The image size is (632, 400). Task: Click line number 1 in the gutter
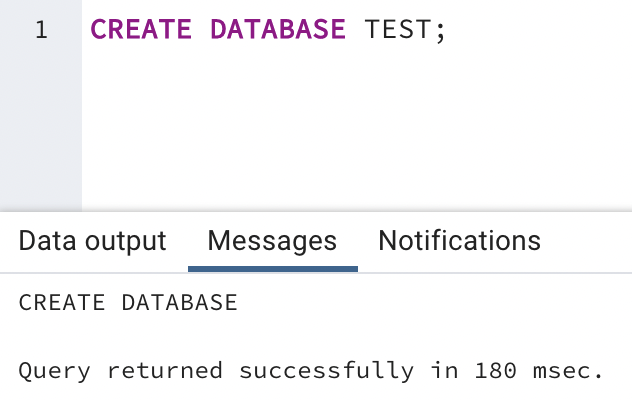pos(41,30)
